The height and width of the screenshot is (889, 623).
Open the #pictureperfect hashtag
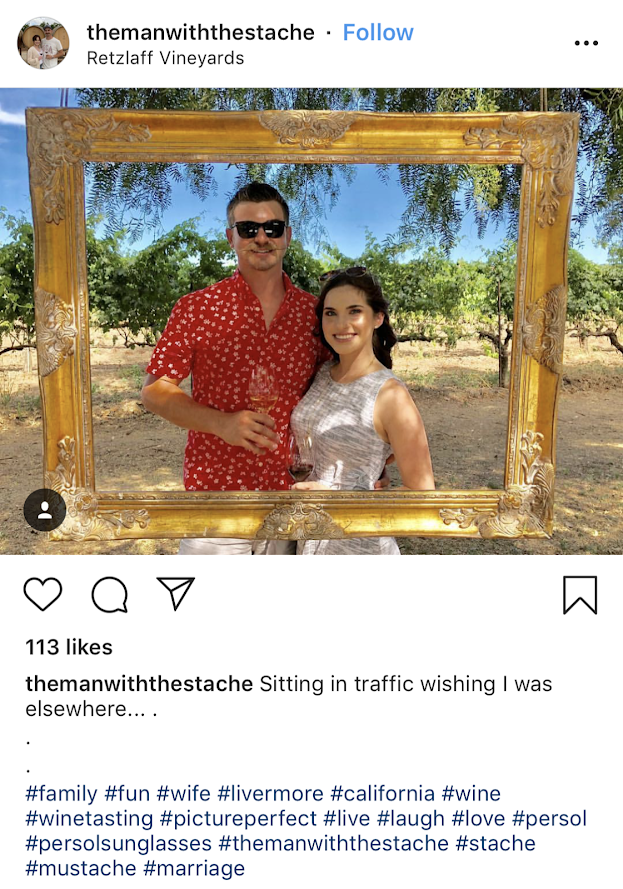[x=238, y=818]
